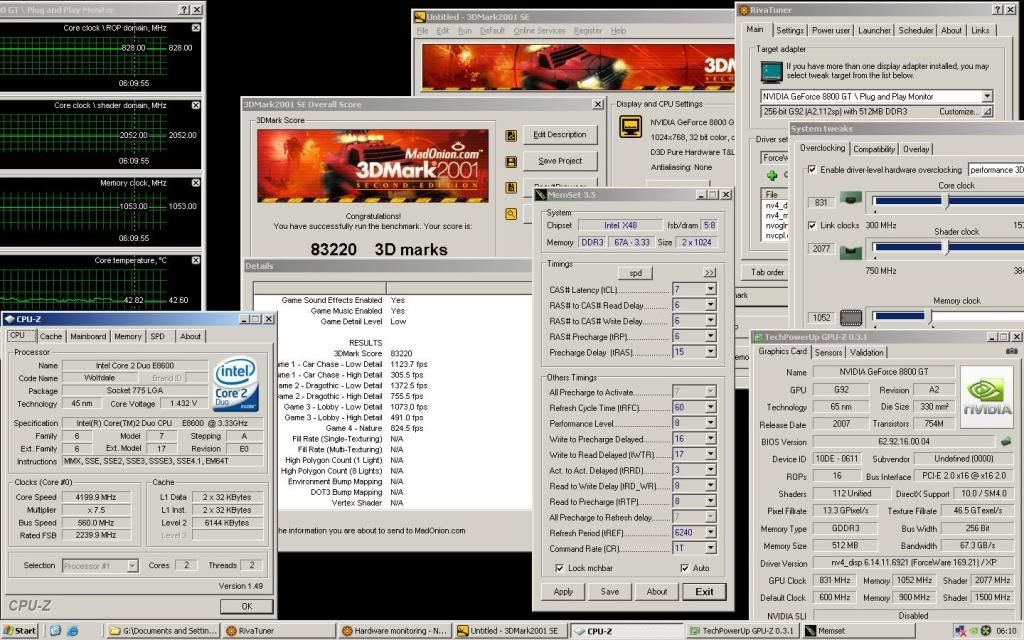This screenshot has height=640, width=1024.
Task: Switch to the Mainboard tab in CPU-Z
Action: click(88, 336)
